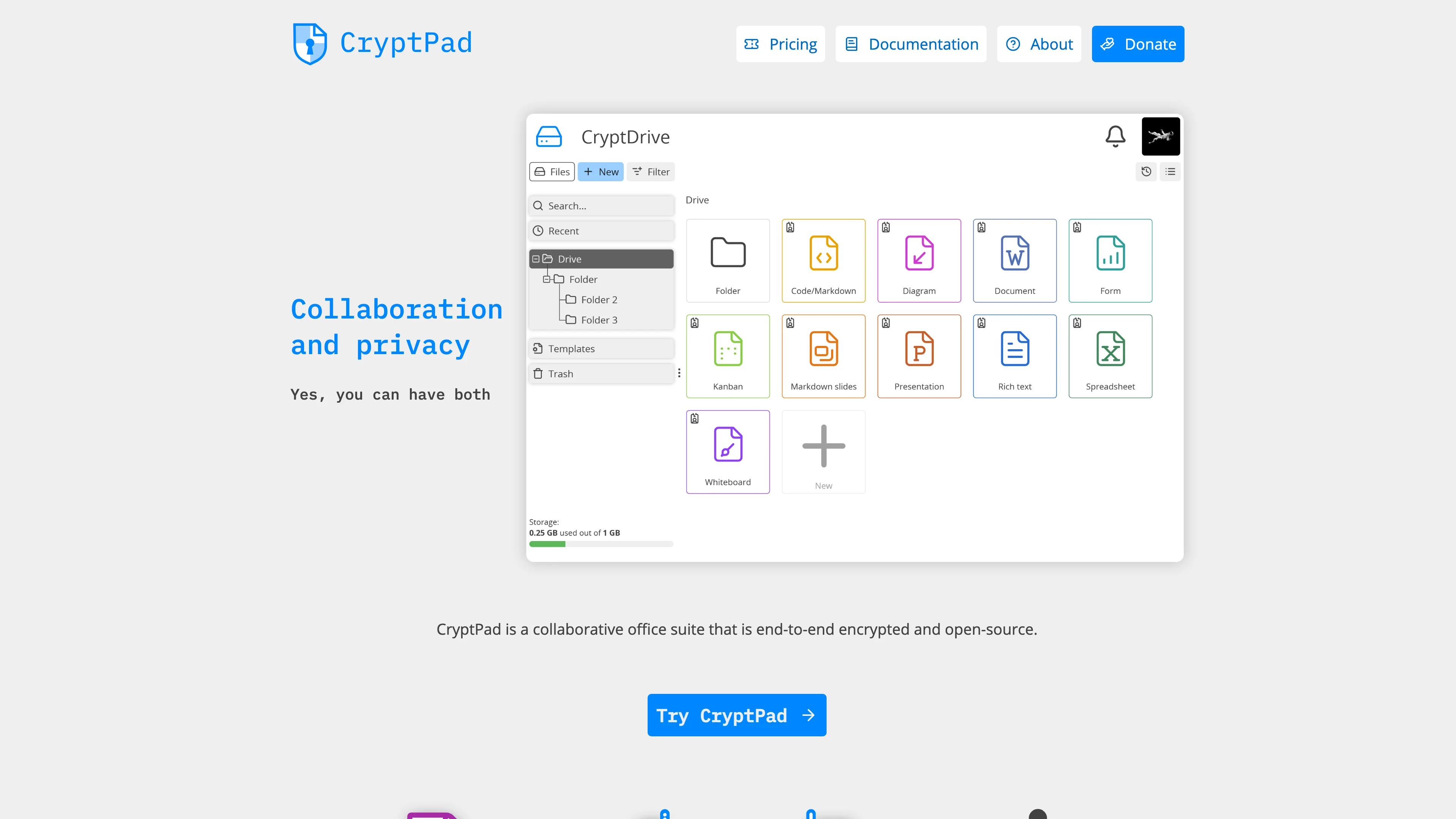1456x819 pixels.
Task: Click the blue New button
Action: (601, 172)
